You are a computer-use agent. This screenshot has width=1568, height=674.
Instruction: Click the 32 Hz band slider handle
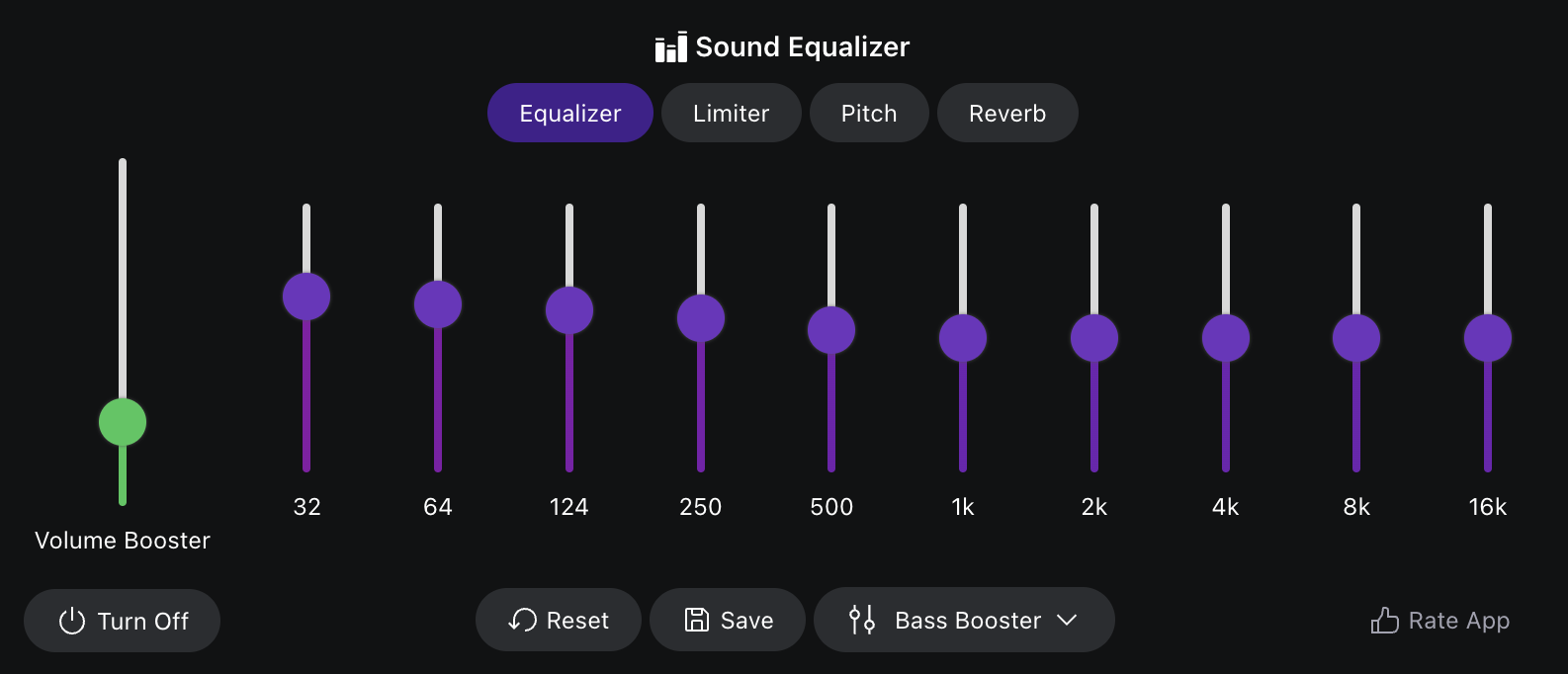pos(306,296)
